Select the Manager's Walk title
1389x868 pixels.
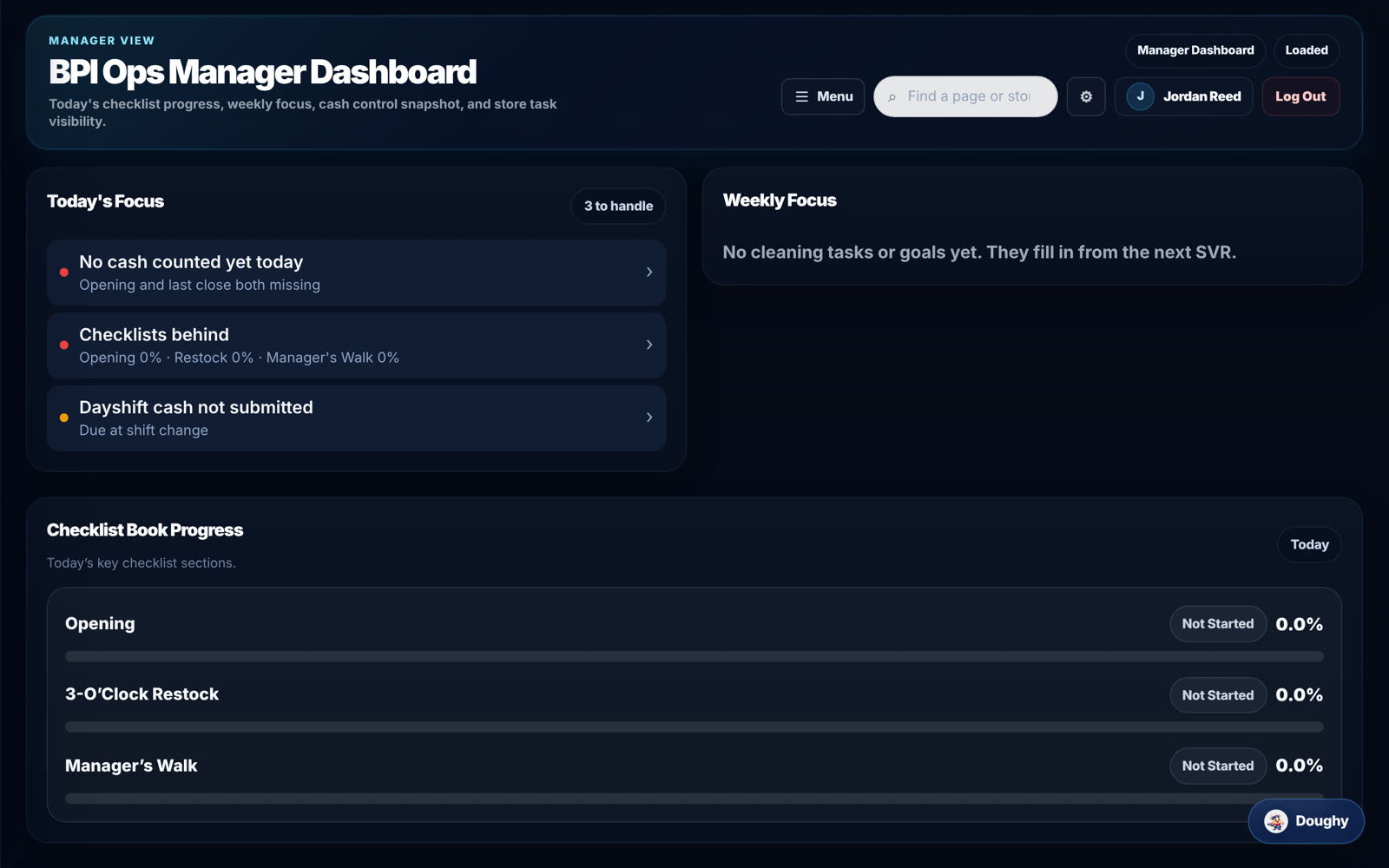[131, 766]
